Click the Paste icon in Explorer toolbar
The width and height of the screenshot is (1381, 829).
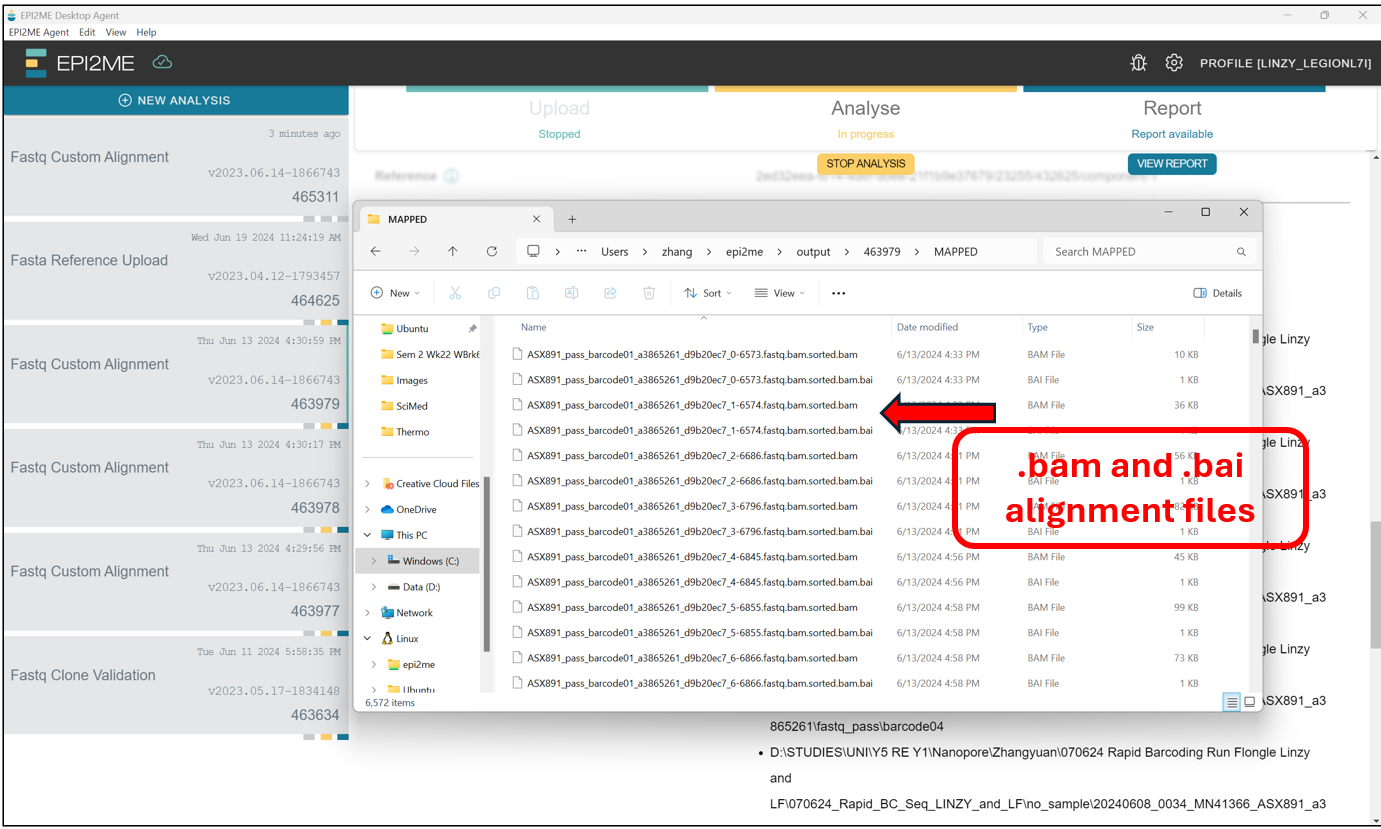pos(533,293)
